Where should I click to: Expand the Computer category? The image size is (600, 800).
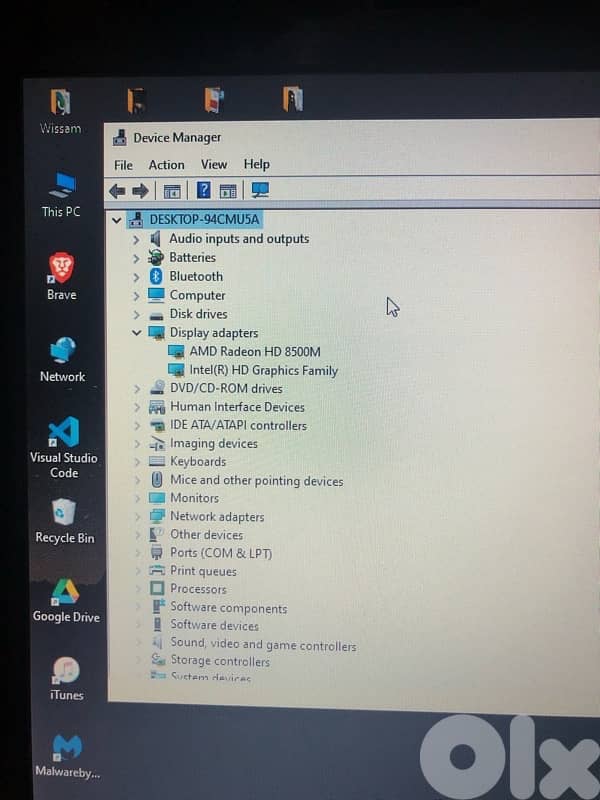tap(136, 296)
